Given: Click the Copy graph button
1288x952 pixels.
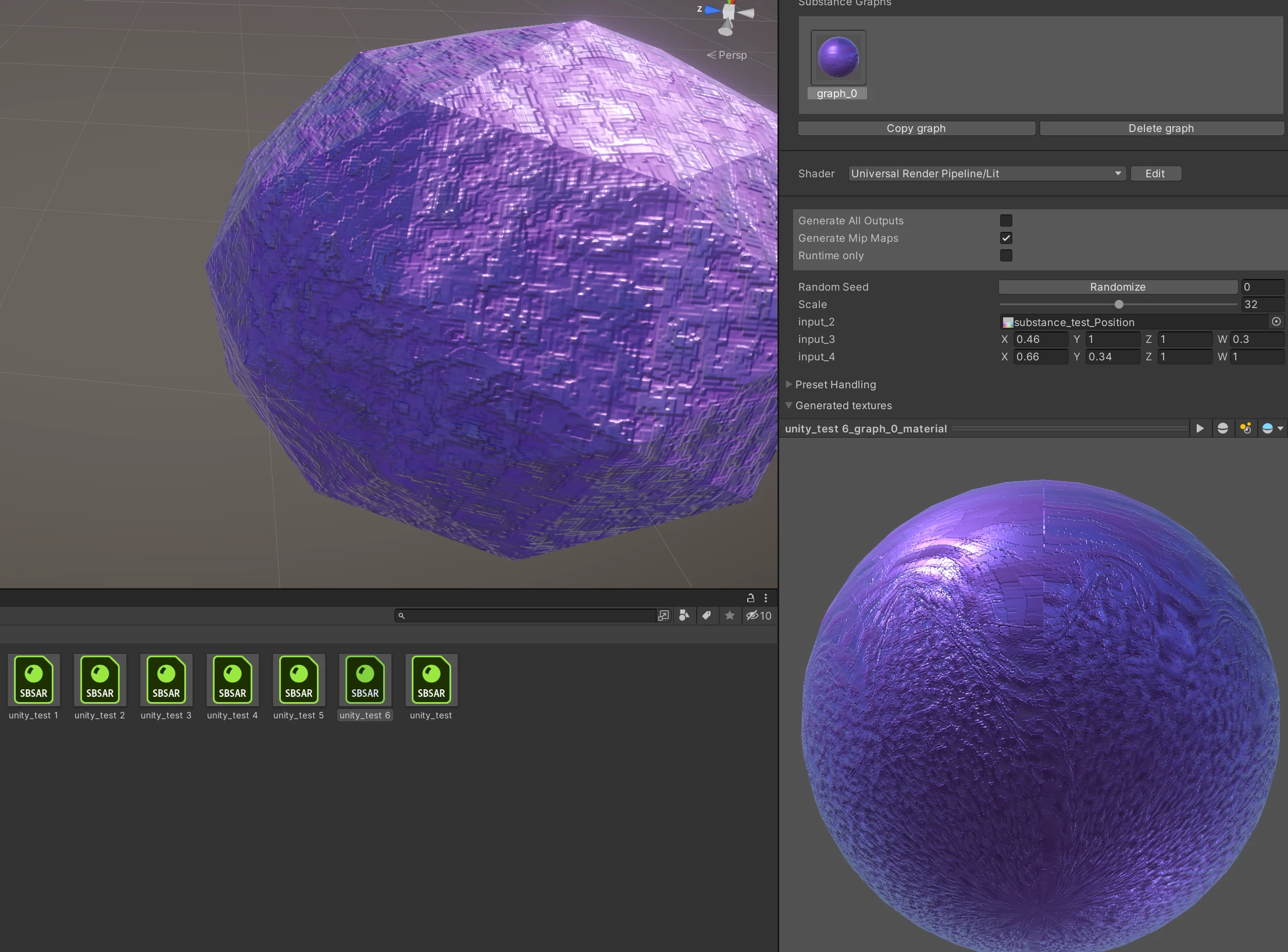Looking at the screenshot, I should 916,128.
